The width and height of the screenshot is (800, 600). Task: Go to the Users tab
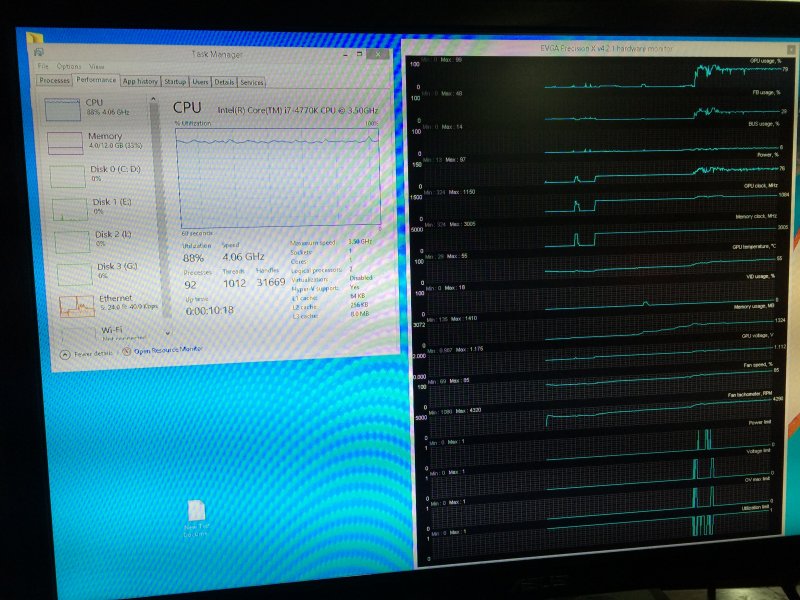201,82
